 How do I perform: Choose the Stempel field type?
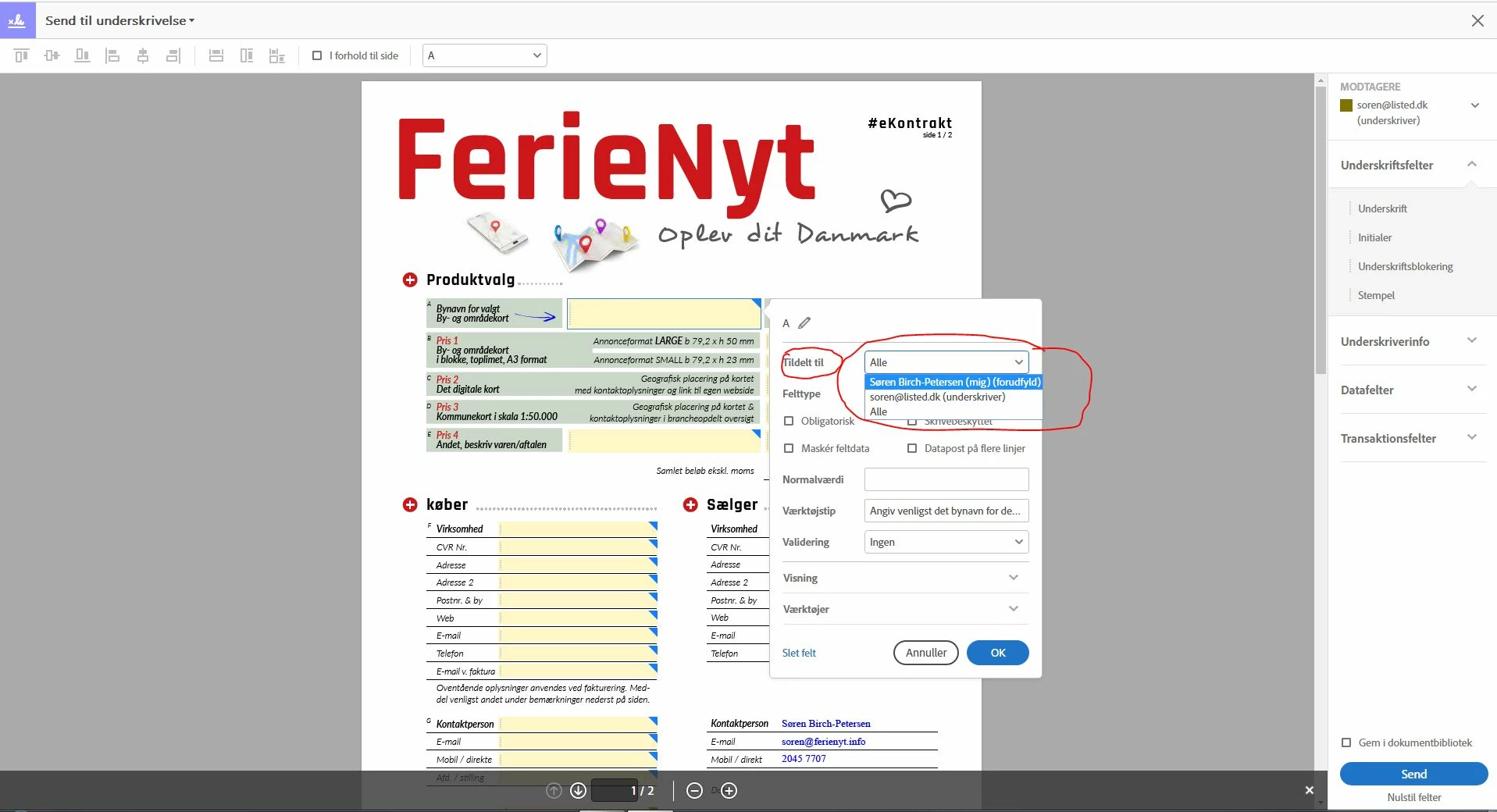1376,295
